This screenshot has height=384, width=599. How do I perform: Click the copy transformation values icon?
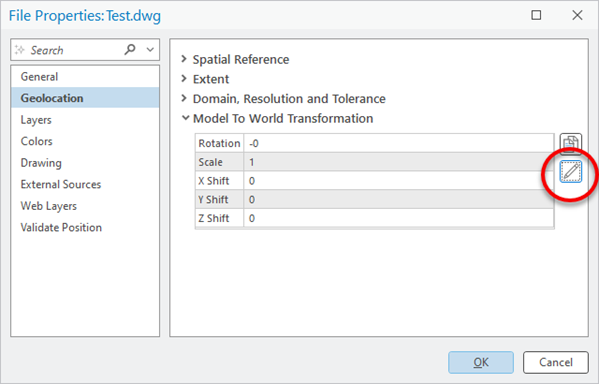[571, 143]
